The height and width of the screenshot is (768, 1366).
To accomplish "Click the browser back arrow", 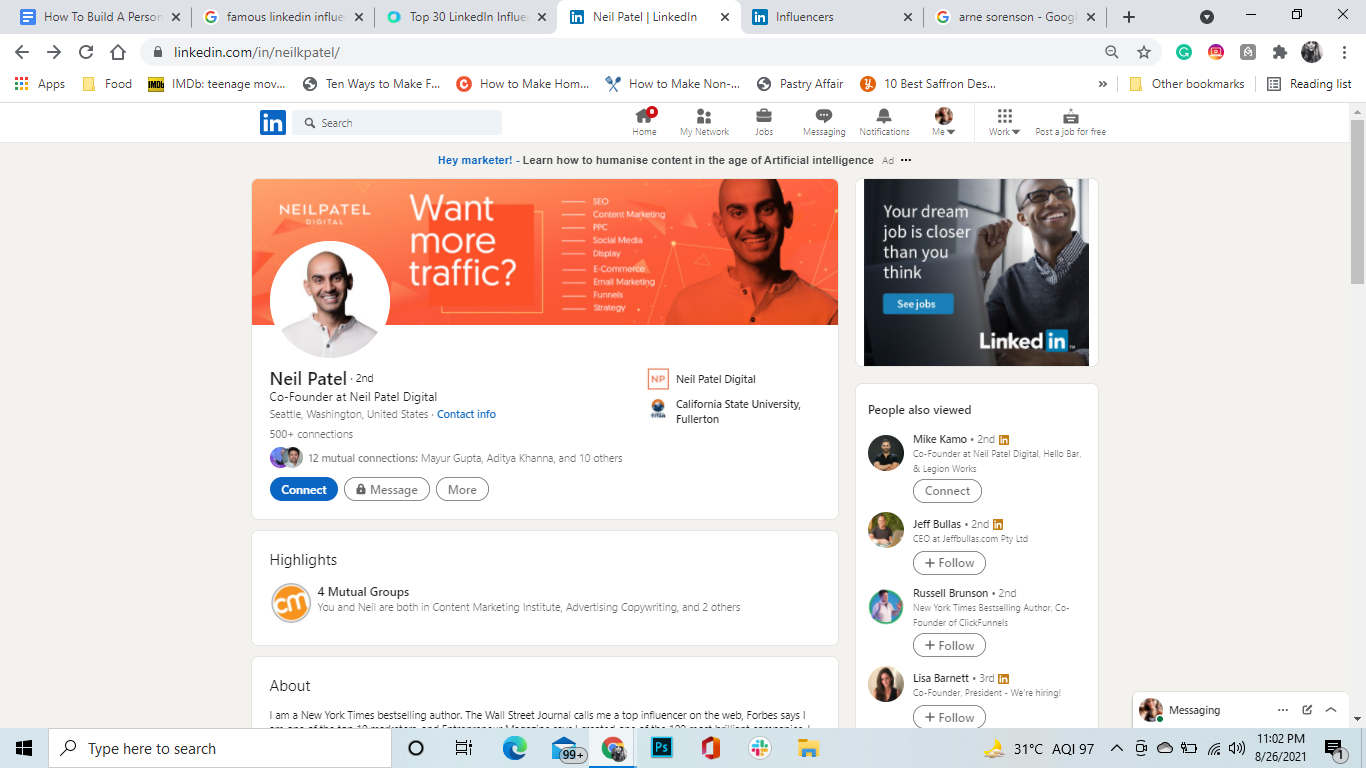I will pos(22,52).
